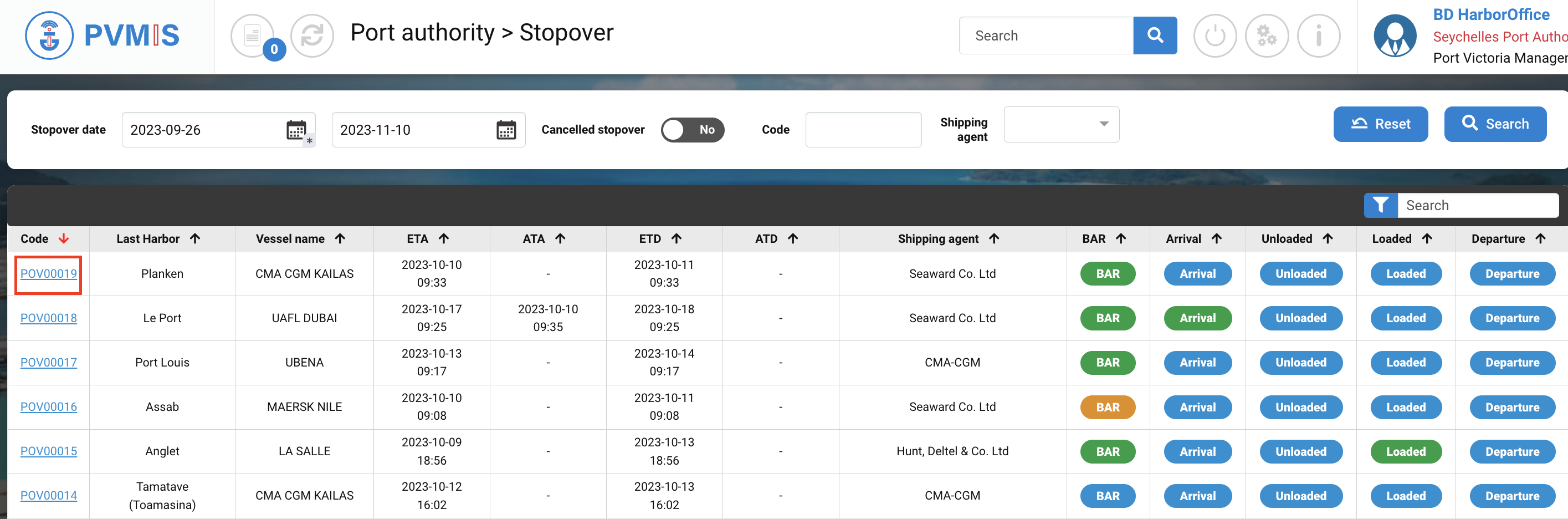Expand the Shipping agent dropdown
Image resolution: width=1568 pixels, height=519 pixels.
tap(1060, 124)
